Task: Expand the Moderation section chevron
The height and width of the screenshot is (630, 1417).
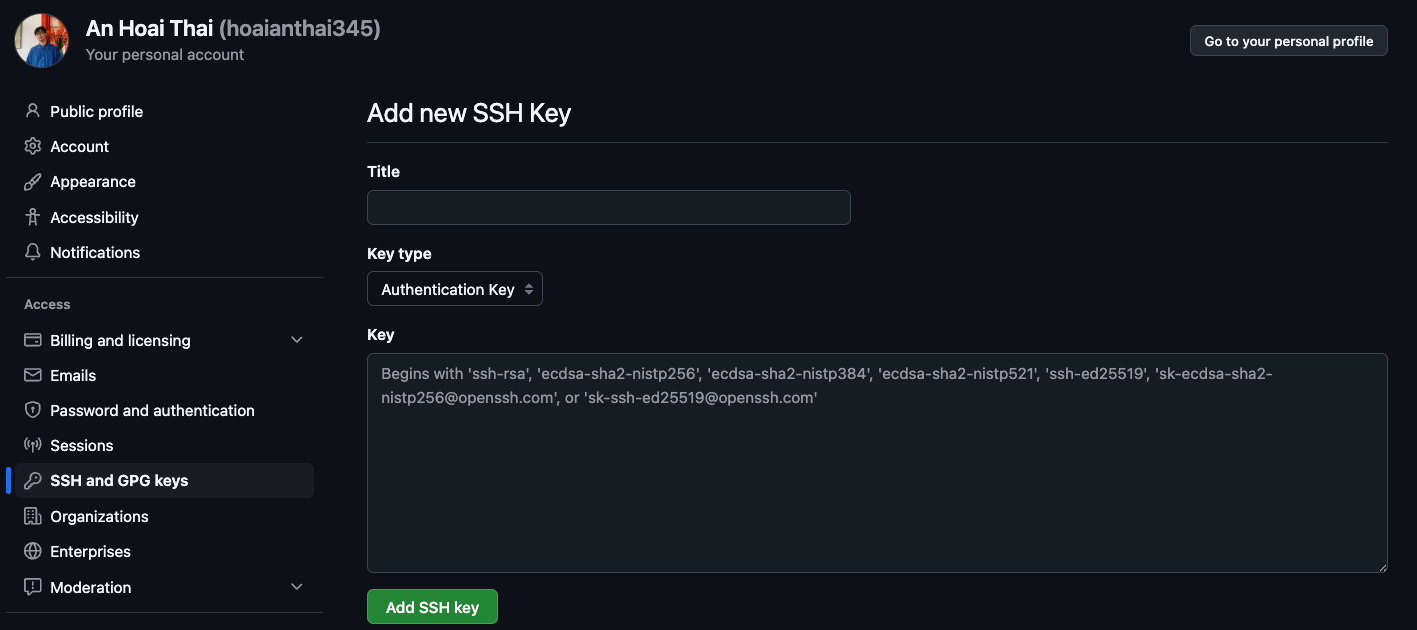Action: [296, 587]
